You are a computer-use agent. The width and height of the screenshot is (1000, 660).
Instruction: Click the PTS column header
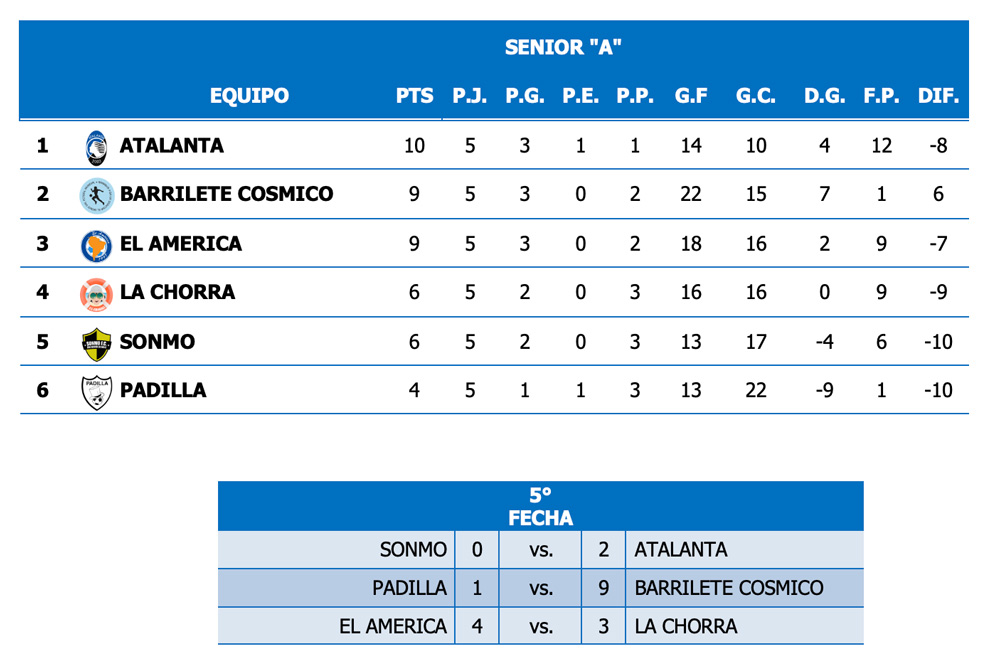[x=414, y=97]
